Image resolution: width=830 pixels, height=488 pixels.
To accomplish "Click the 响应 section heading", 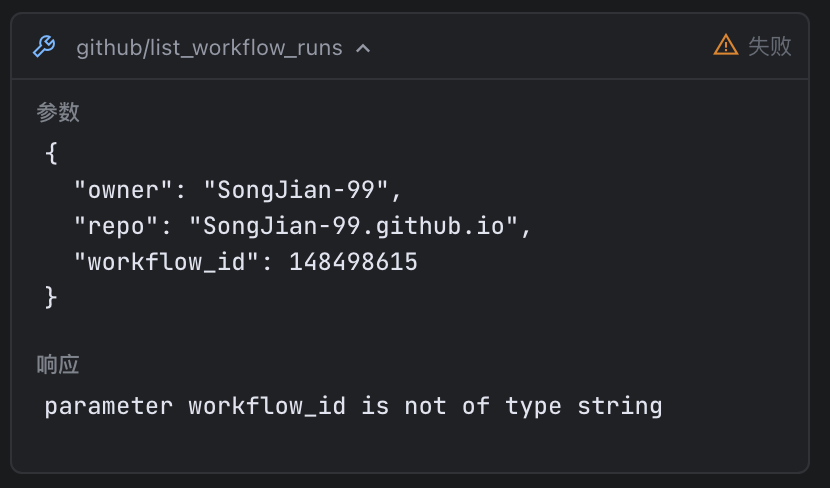I will click(58, 365).
